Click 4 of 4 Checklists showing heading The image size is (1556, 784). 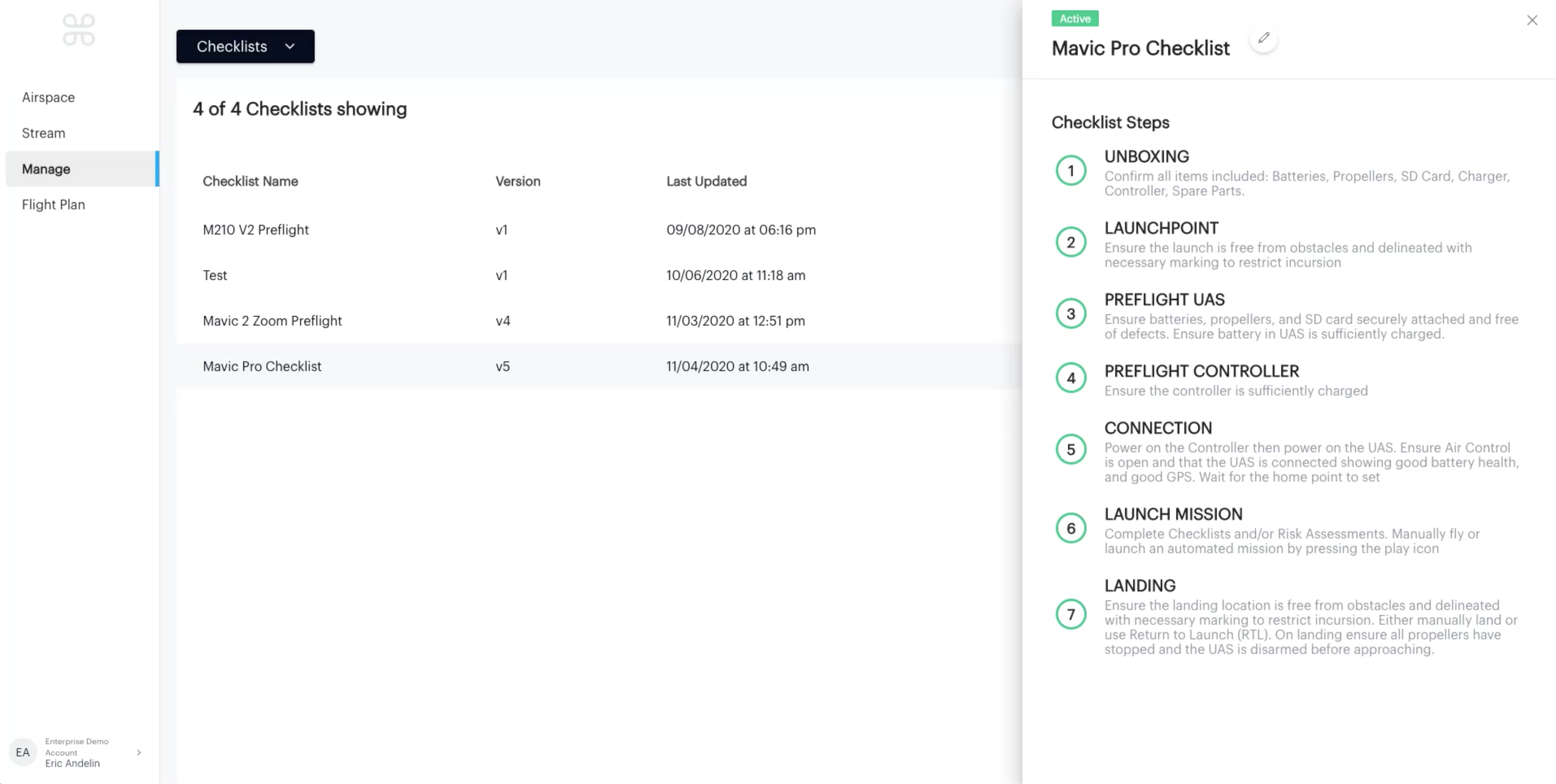(x=299, y=109)
